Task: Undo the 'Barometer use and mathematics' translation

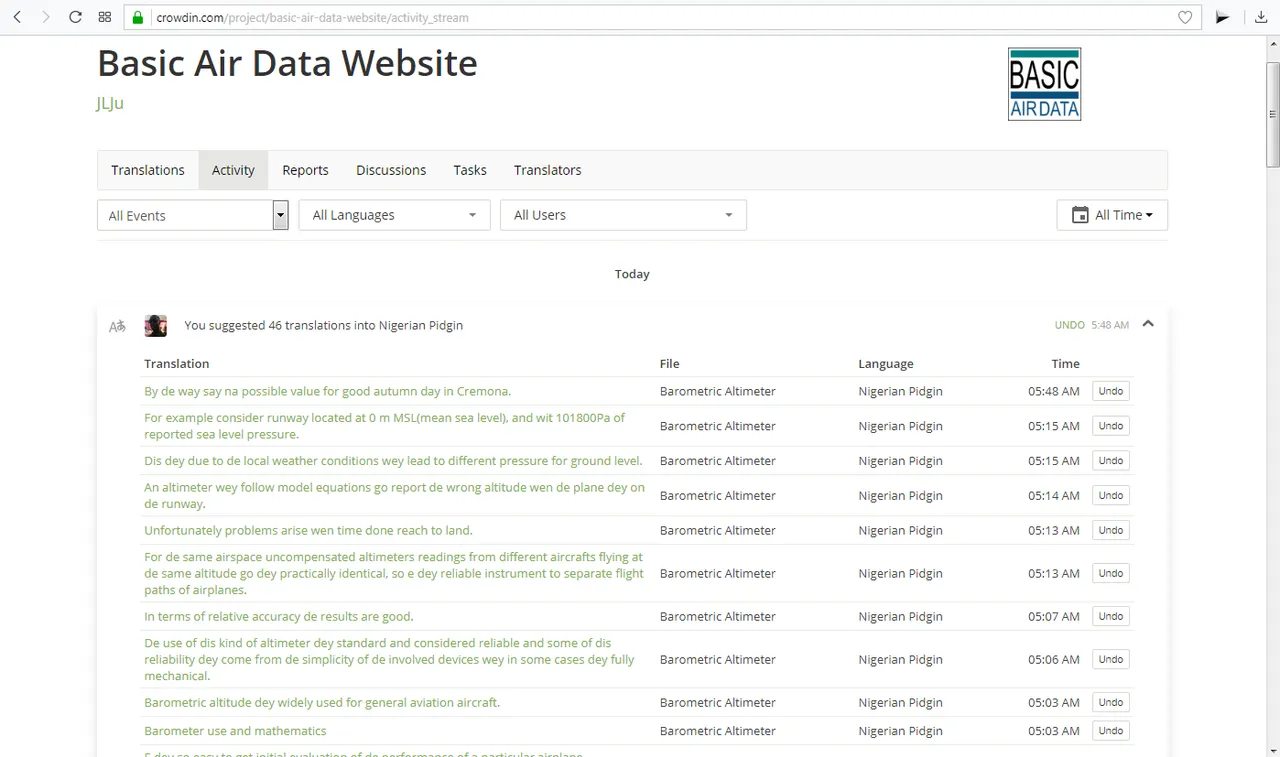Action: pyautogui.click(x=1110, y=731)
